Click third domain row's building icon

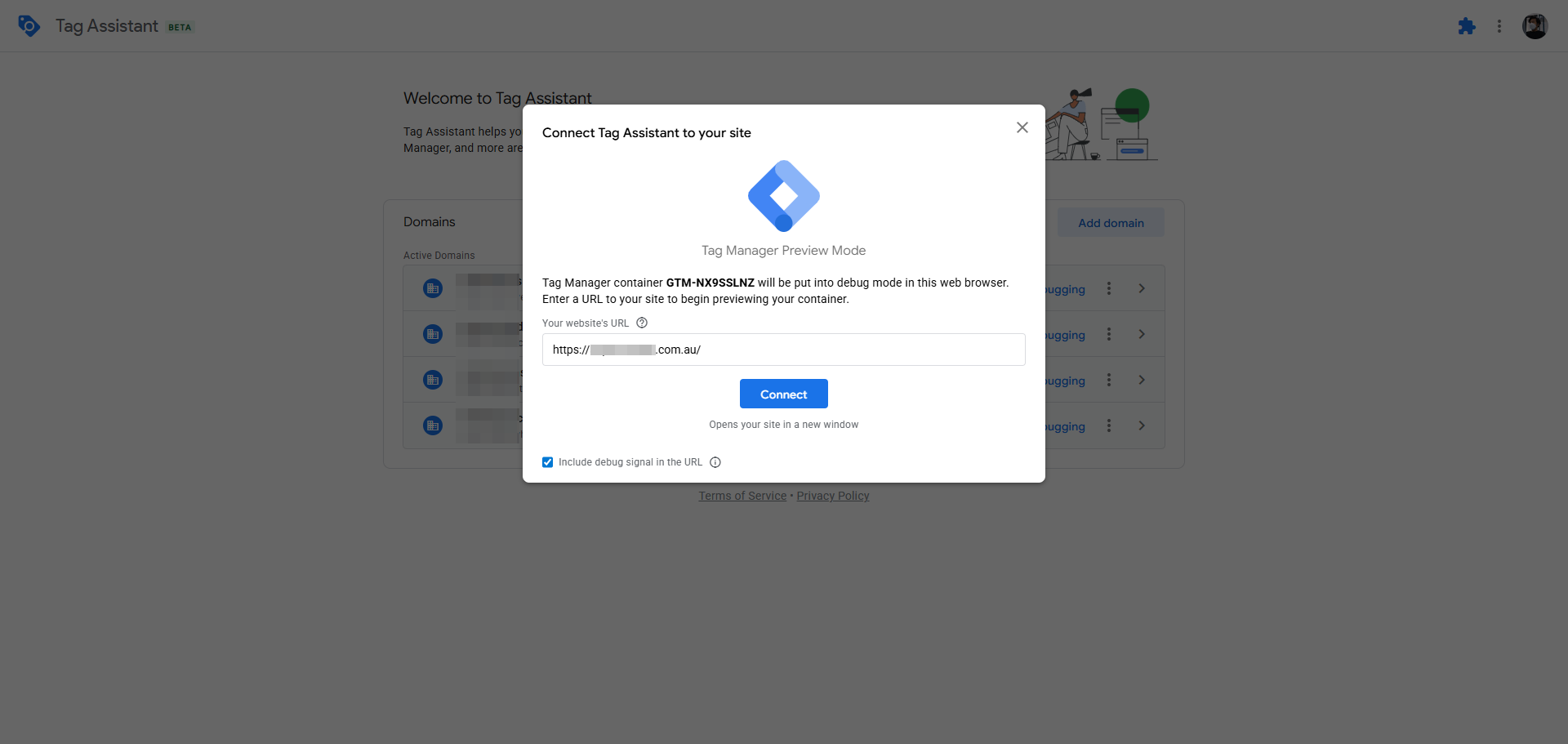coord(433,380)
